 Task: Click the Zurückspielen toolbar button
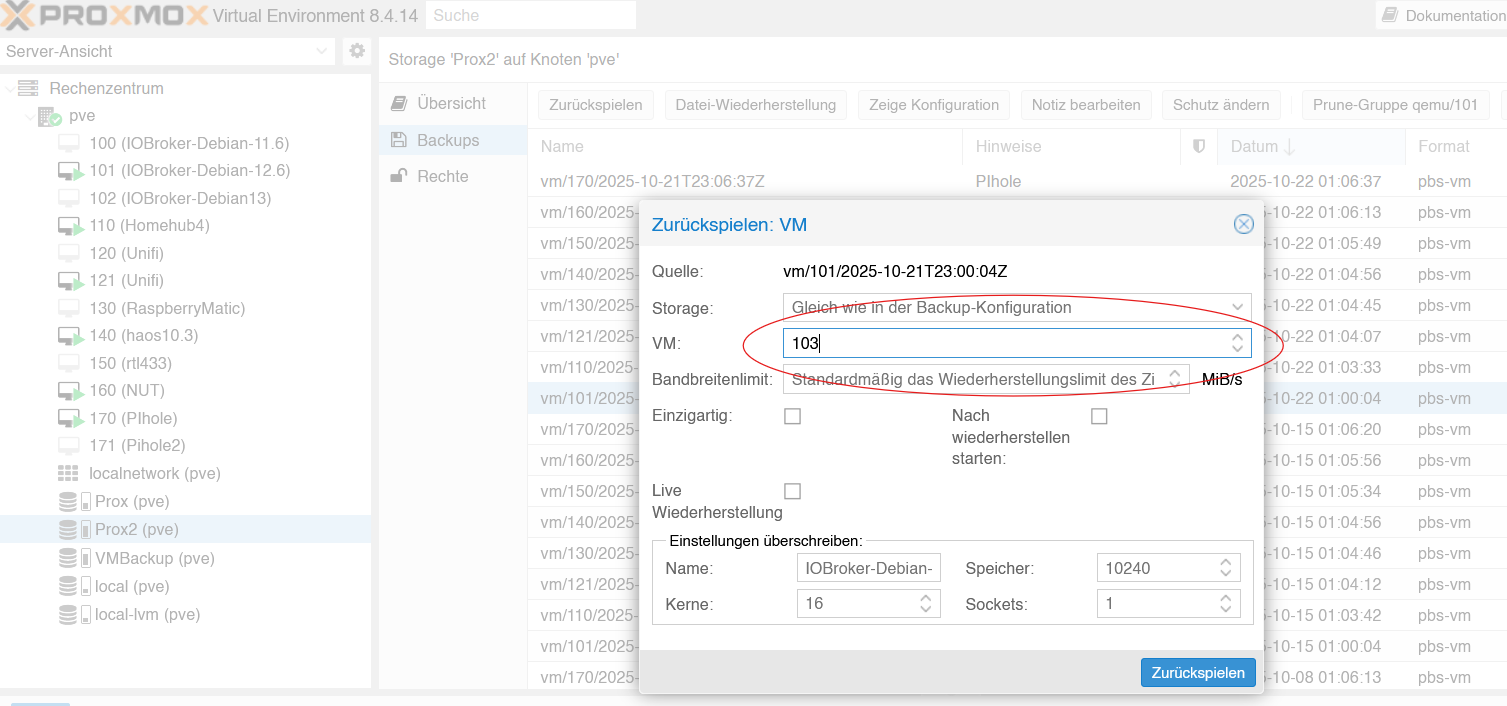pyautogui.click(x=596, y=104)
